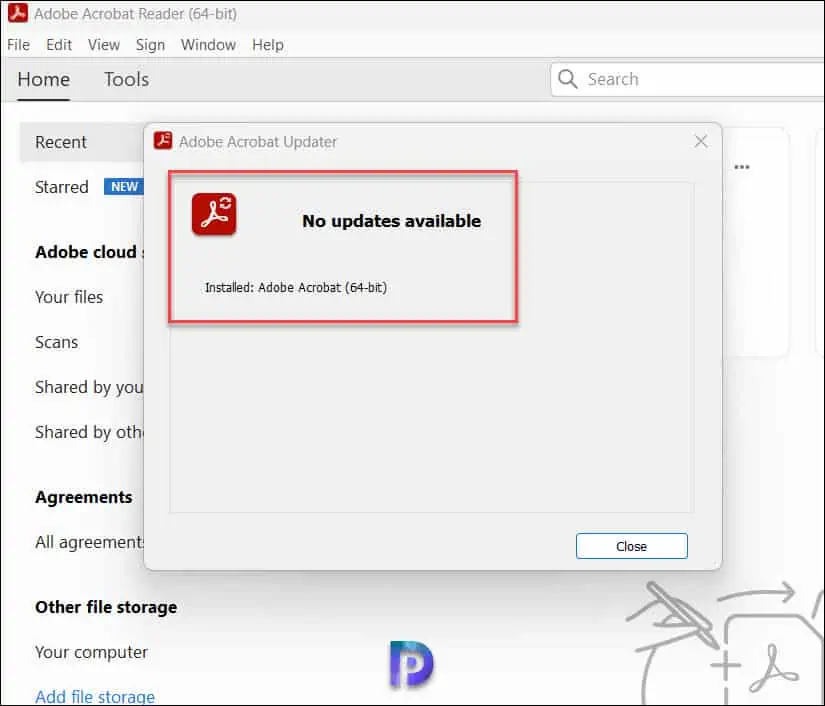Click the Other file storage heading

coord(106,607)
